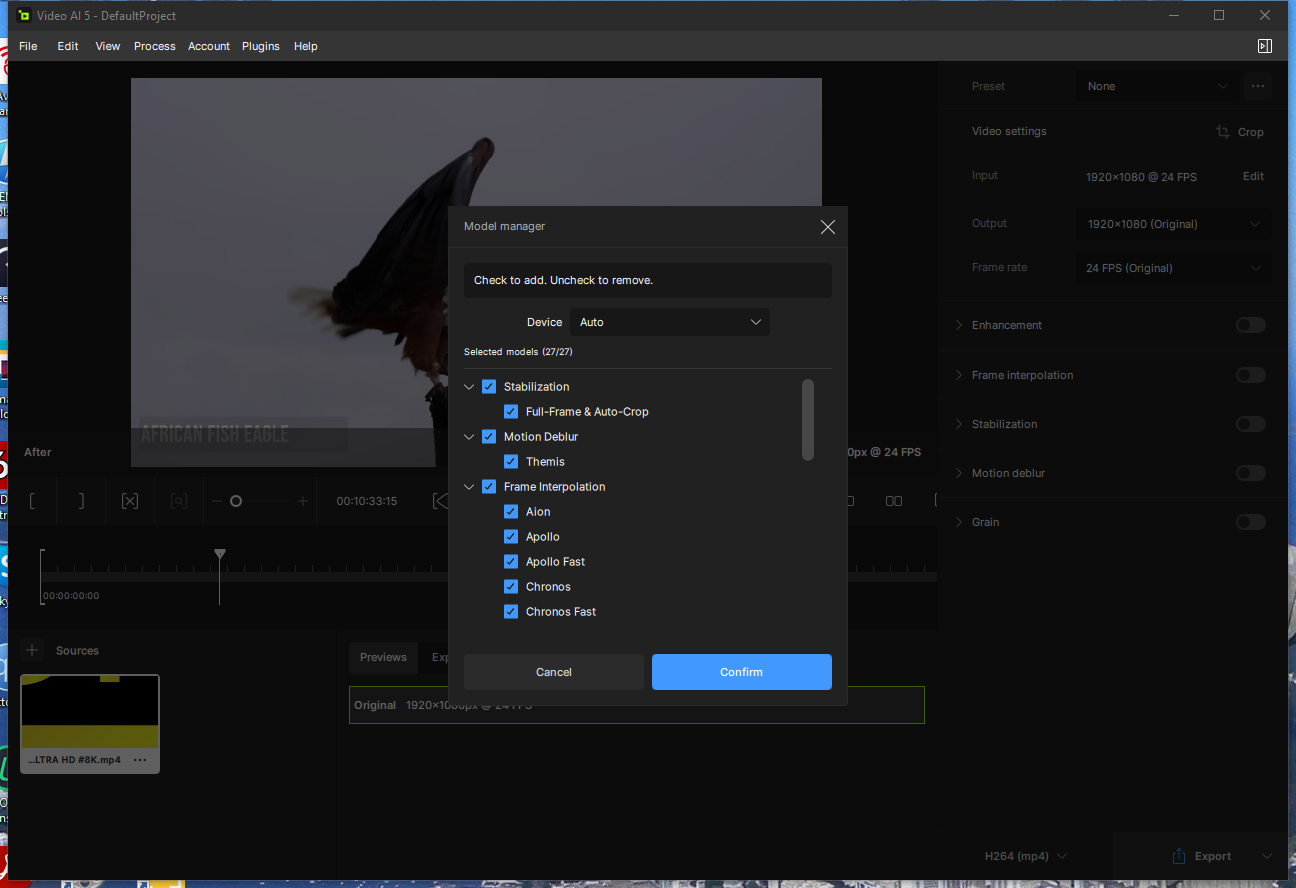Uncheck Full-Frame & Auto-Crop model
This screenshot has height=888, width=1296.
[511, 412]
